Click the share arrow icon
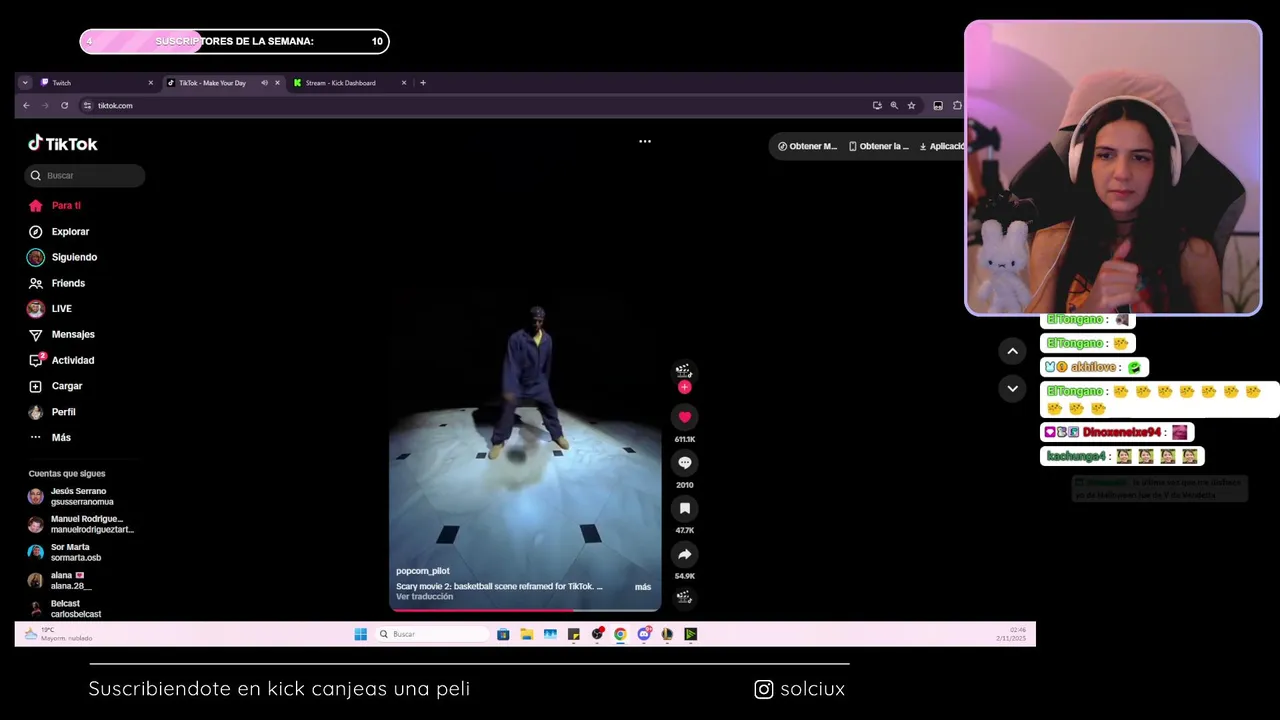Image resolution: width=1280 pixels, height=720 pixels. [x=684, y=554]
